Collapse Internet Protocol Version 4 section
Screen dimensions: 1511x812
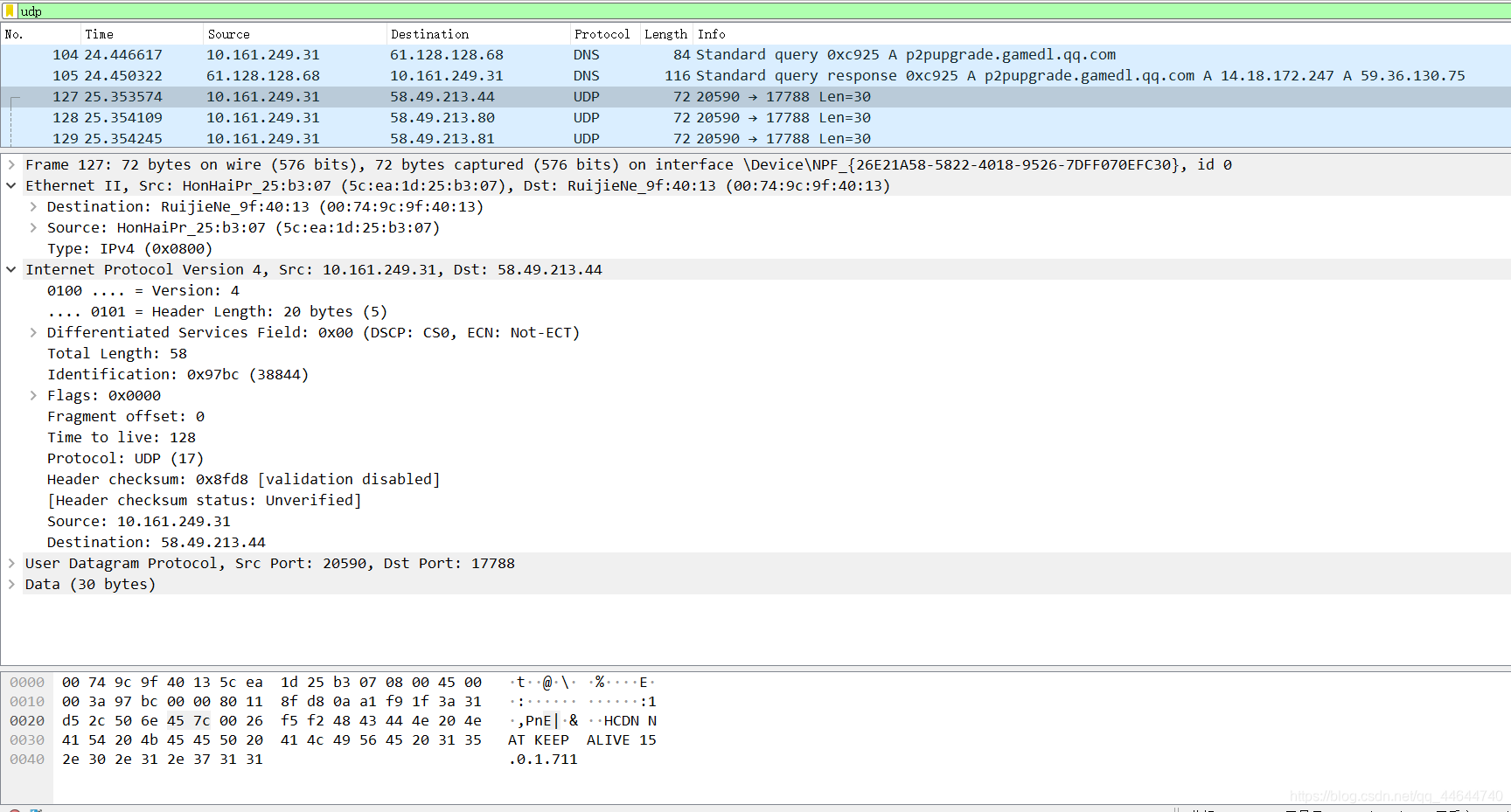pyautogui.click(x=11, y=269)
